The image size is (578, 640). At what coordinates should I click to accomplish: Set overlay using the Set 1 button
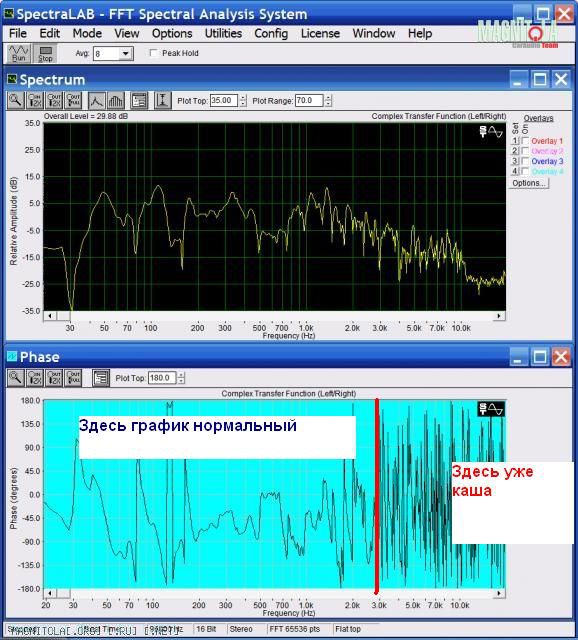point(515,141)
